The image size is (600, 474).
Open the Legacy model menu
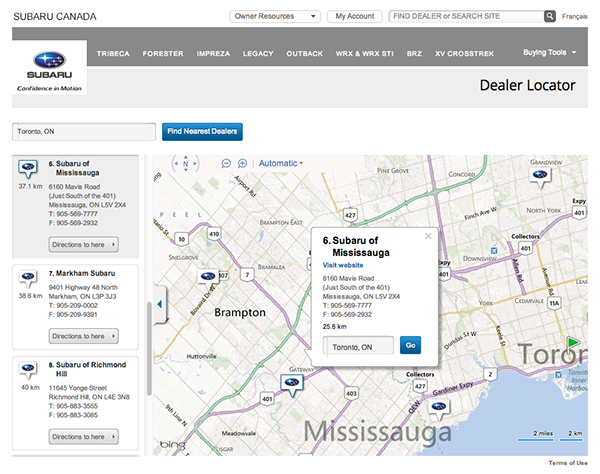tap(258, 54)
